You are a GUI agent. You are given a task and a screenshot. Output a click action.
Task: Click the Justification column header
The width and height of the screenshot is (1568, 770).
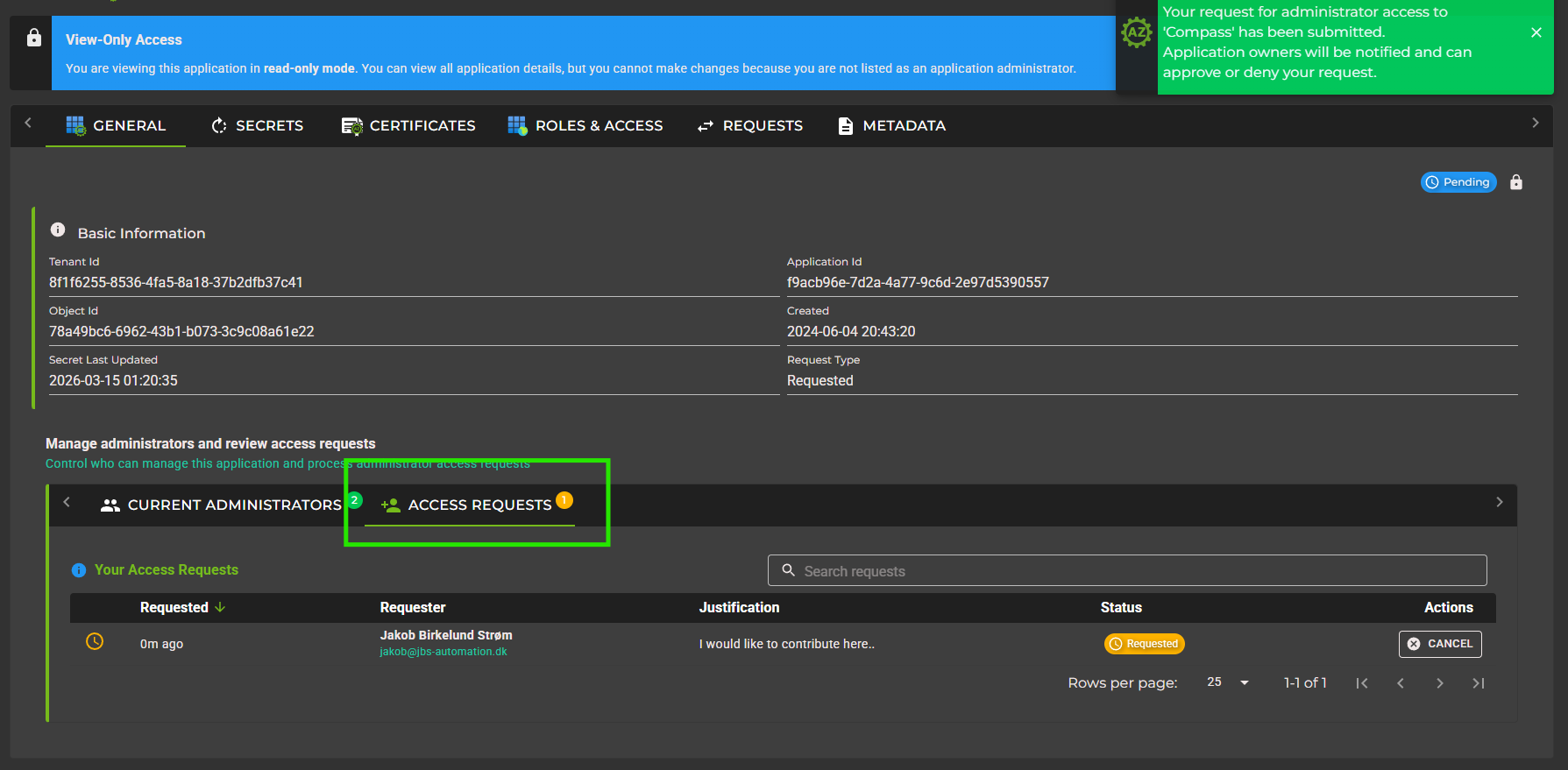(739, 607)
